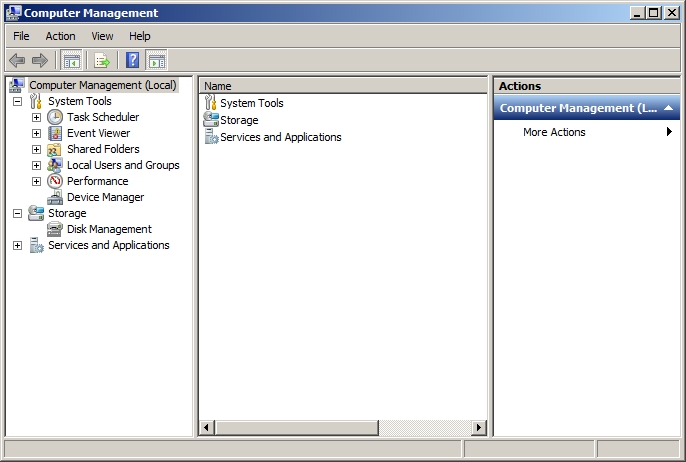This screenshot has width=686, height=462.
Task: Open the Action menu
Action: pos(60,36)
